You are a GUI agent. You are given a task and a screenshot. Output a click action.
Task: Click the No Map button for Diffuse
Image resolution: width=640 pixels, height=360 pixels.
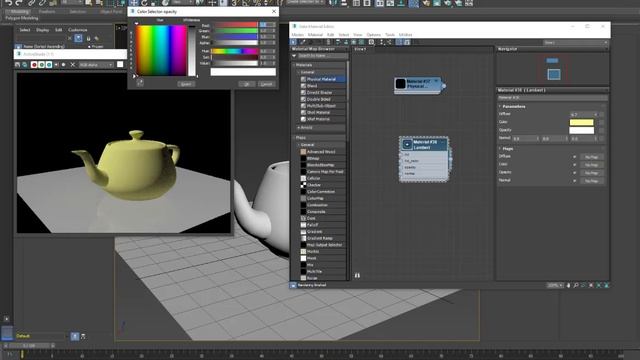pyautogui.click(x=591, y=157)
